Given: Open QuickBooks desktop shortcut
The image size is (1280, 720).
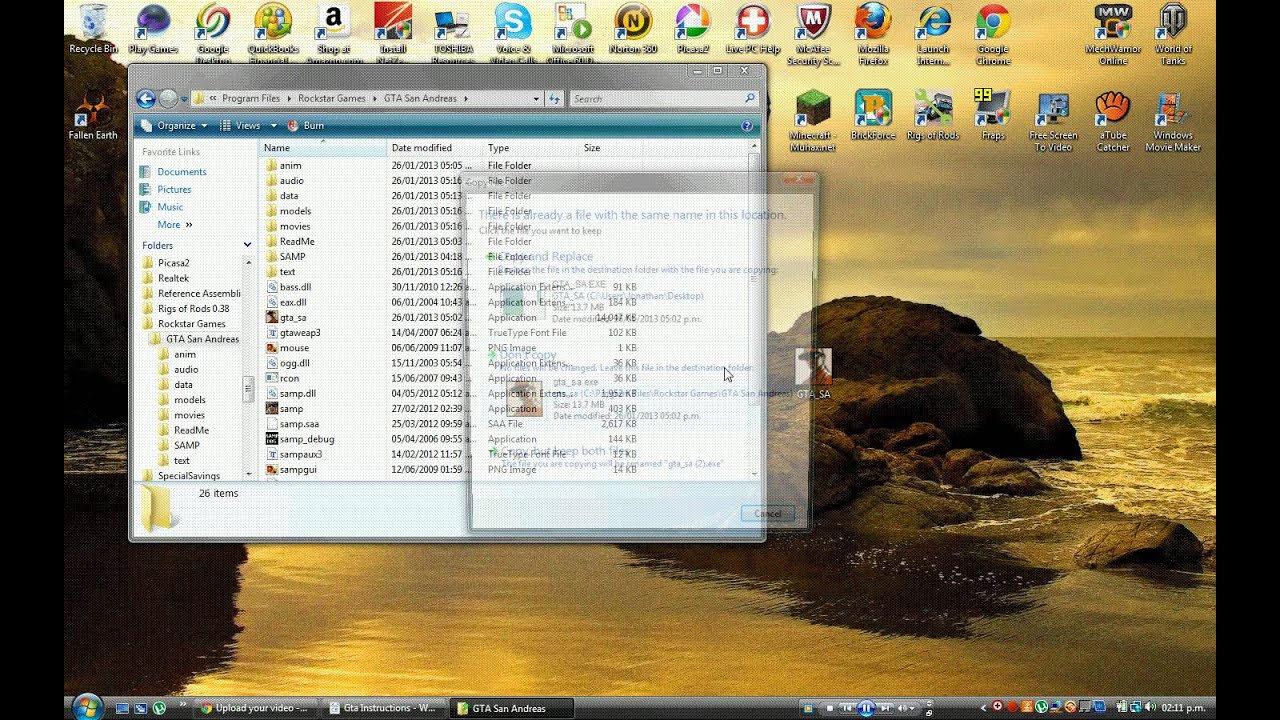Looking at the screenshot, I should [273, 34].
